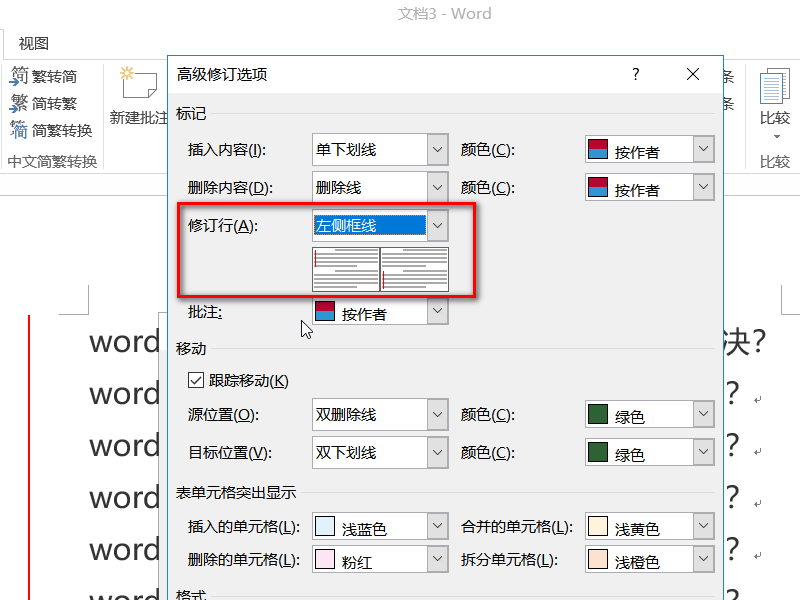Screen dimensions: 800x600
Task: Click the right revision line preview thumbnail
Action: click(414, 269)
